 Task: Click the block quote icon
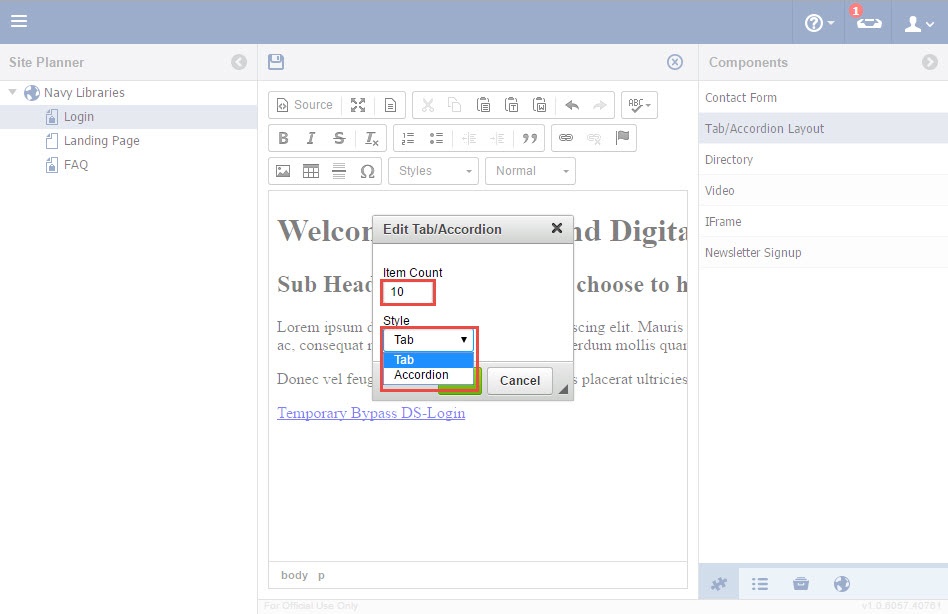click(530, 138)
